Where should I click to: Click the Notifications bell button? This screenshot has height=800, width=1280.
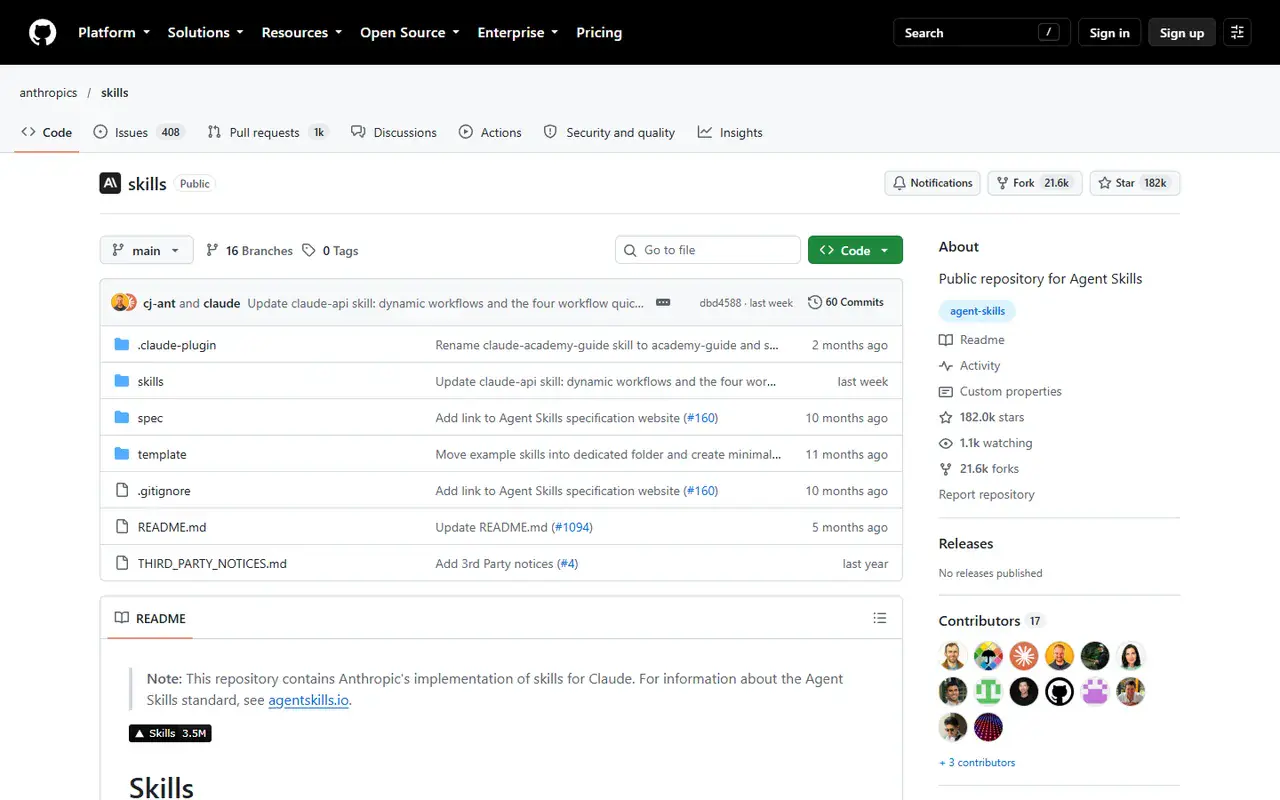[x=932, y=183]
